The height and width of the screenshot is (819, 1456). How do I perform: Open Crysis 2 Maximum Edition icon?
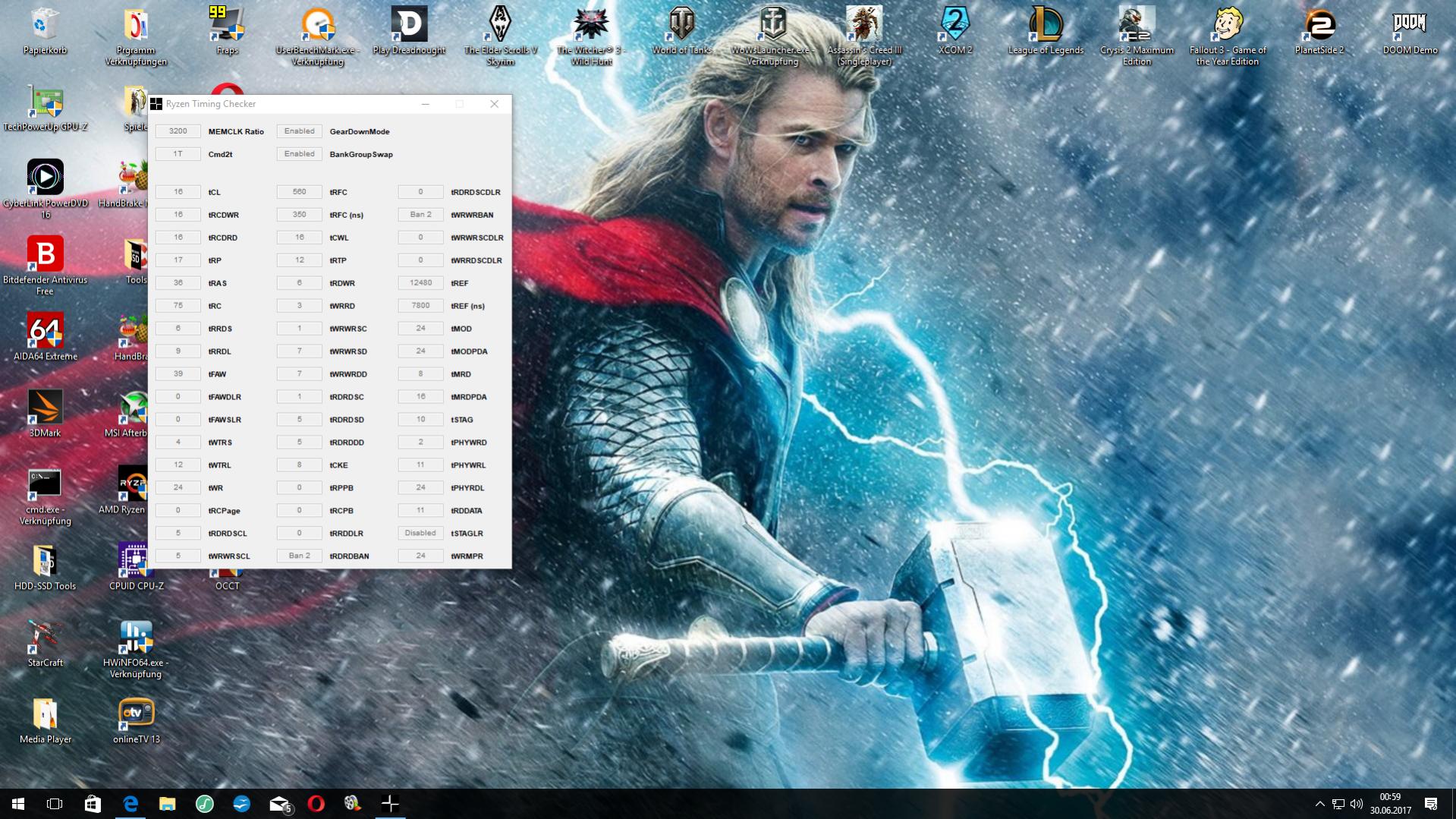(x=1137, y=36)
